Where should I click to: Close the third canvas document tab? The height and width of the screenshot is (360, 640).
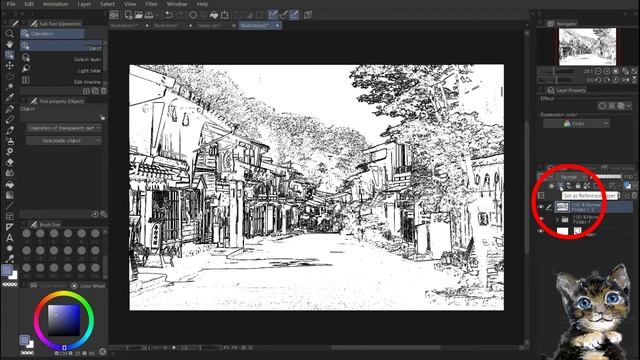click(234, 25)
